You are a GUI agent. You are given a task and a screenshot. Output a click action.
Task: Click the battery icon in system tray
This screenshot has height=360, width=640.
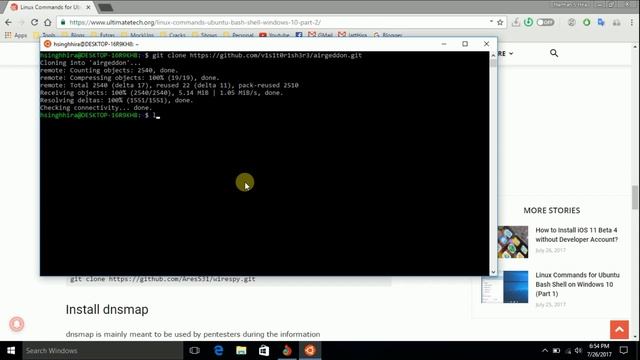[x=556, y=351]
